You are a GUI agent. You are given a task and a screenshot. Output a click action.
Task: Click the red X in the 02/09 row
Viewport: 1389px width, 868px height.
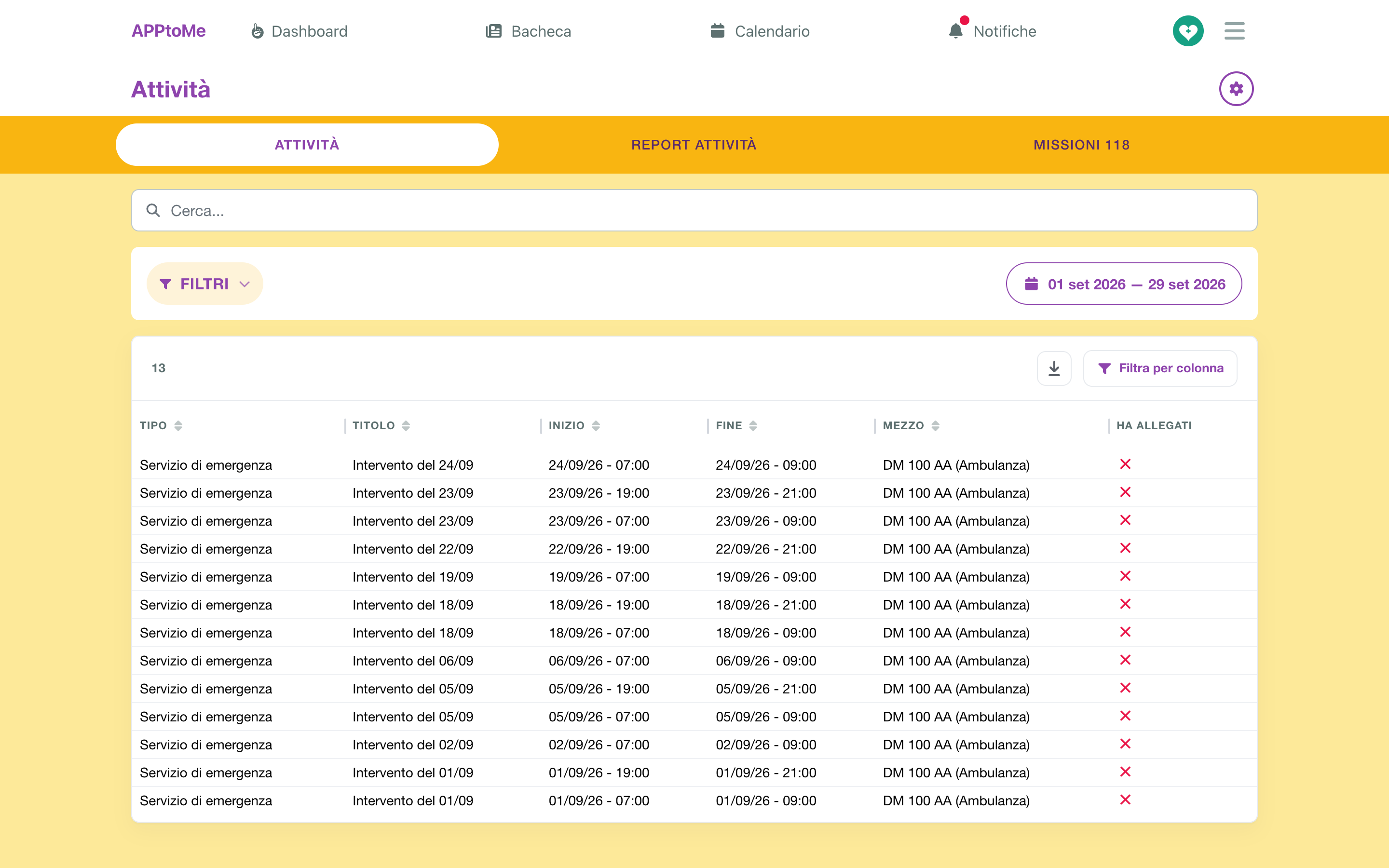[1125, 744]
